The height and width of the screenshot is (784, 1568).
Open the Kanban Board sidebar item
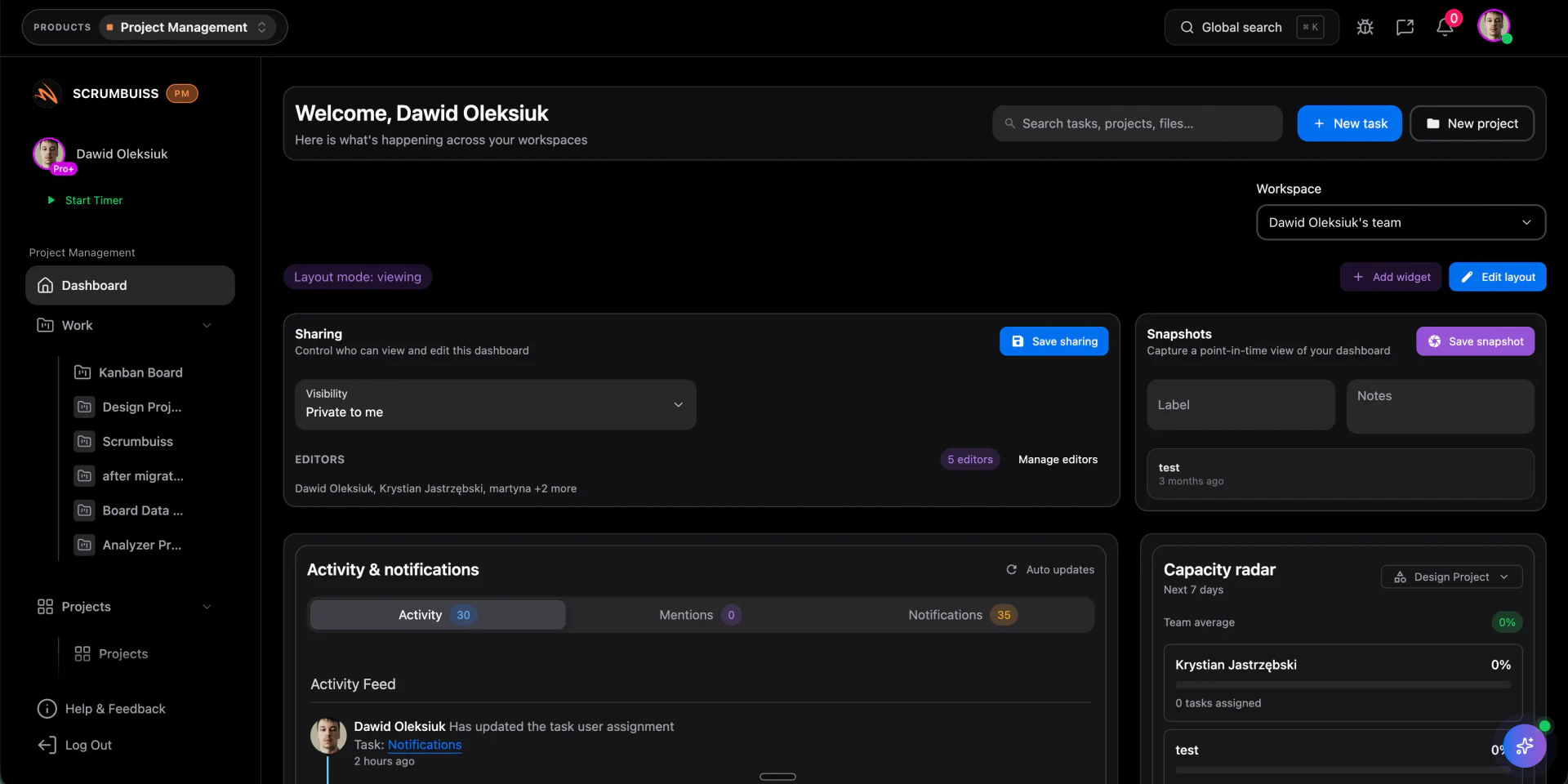[140, 372]
